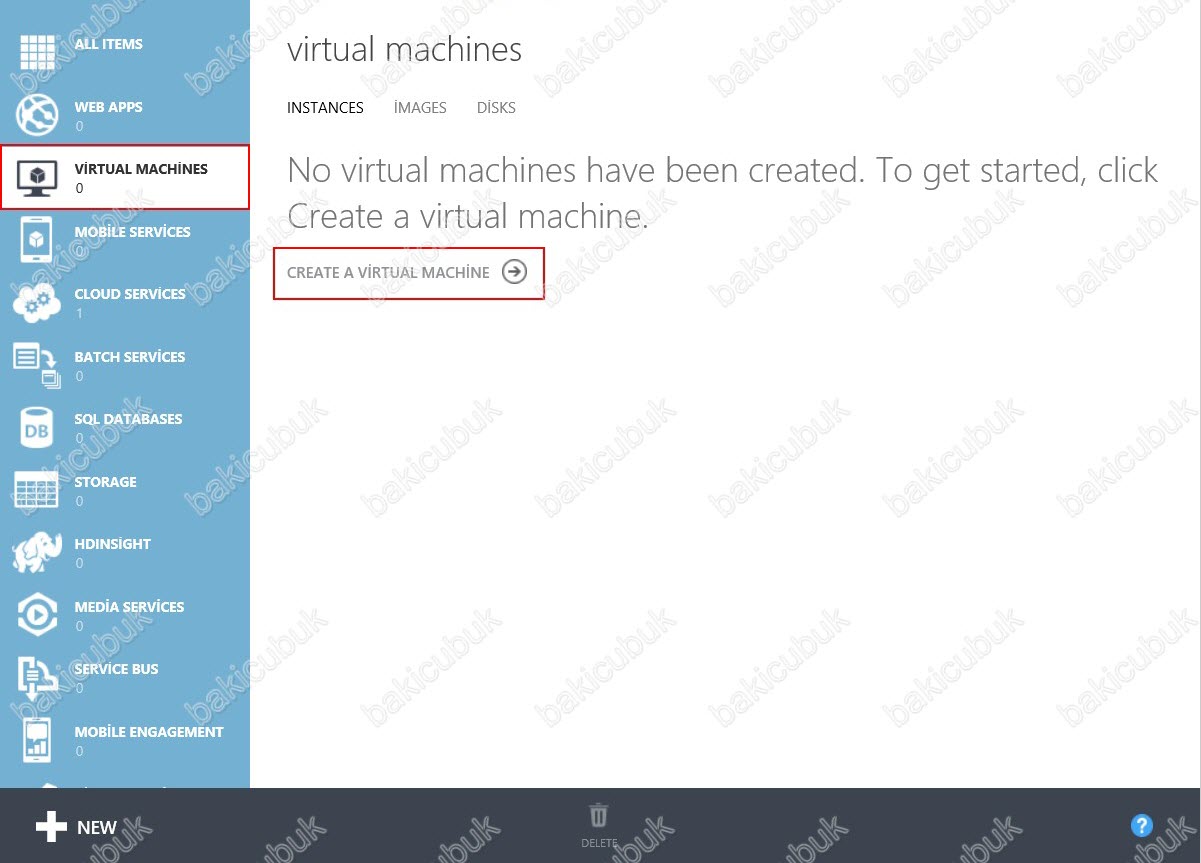The width and height of the screenshot is (1201, 863).
Task: Switch to the Instances tab
Action: [x=325, y=108]
